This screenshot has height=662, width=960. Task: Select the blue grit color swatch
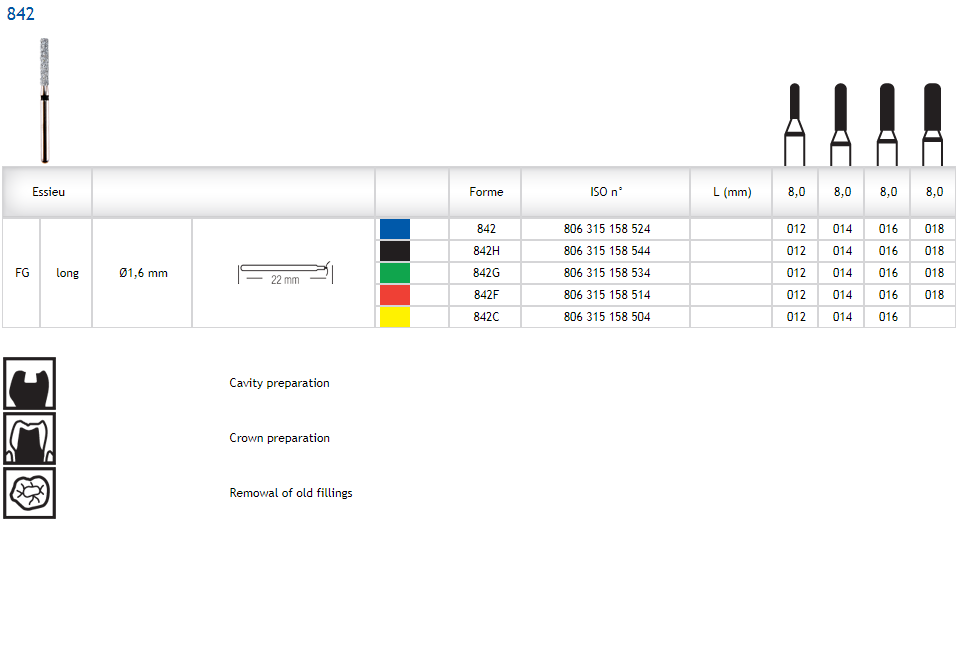395,229
